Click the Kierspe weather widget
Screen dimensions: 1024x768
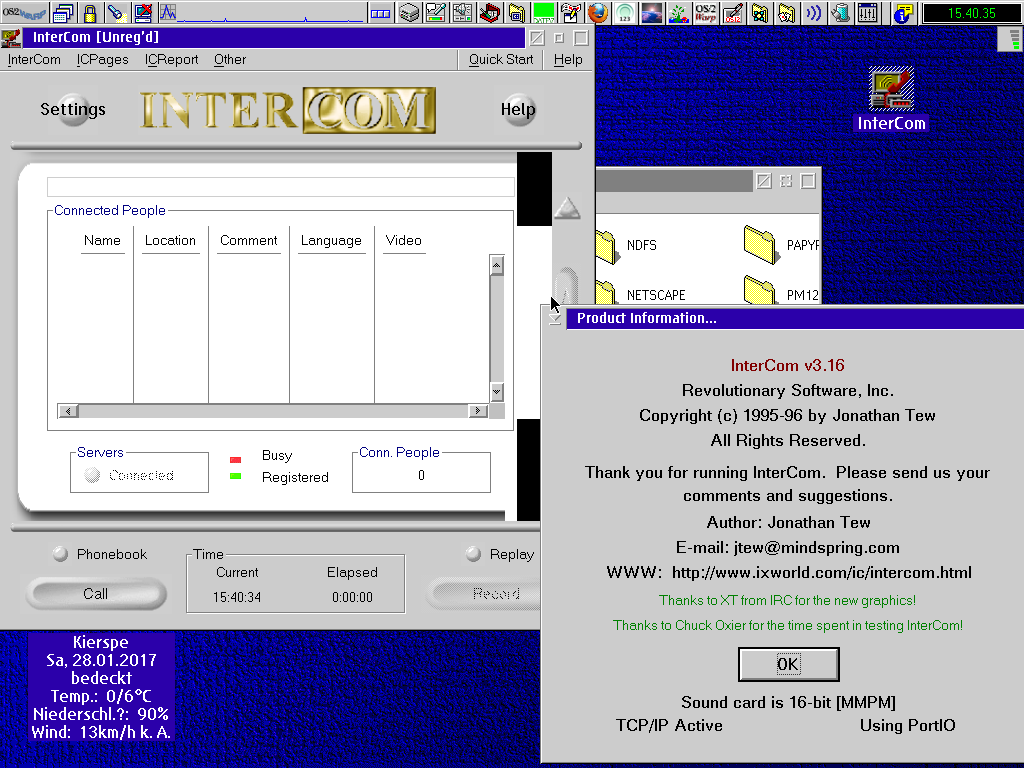(101, 687)
